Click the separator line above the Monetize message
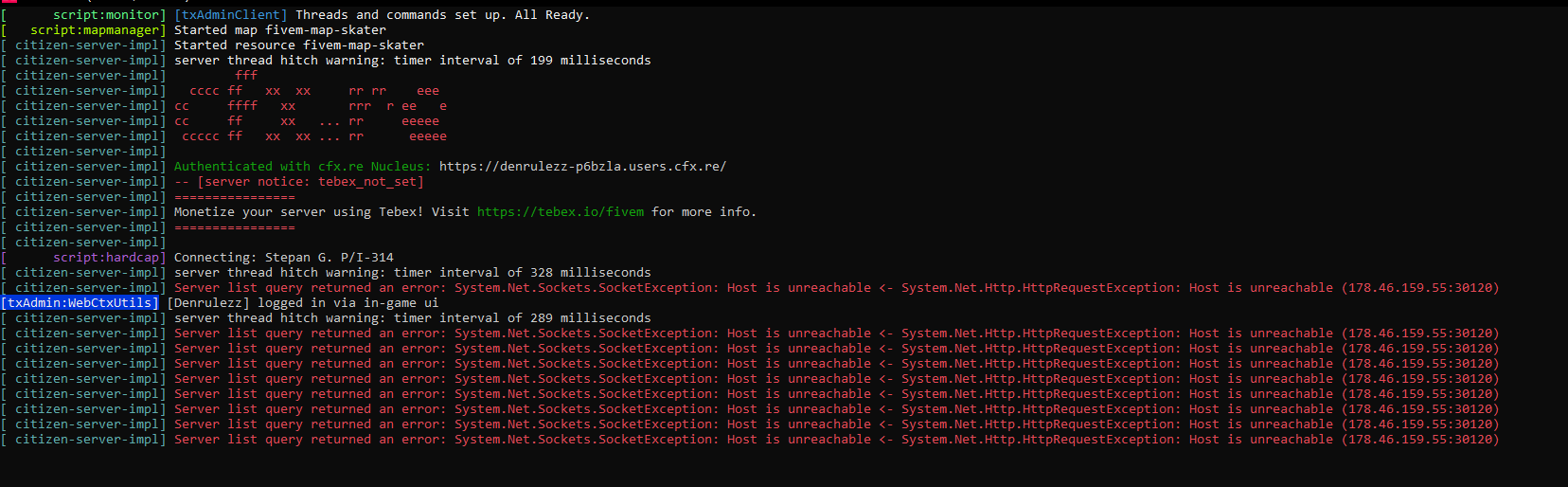This screenshot has width=1568, height=487. (234, 197)
